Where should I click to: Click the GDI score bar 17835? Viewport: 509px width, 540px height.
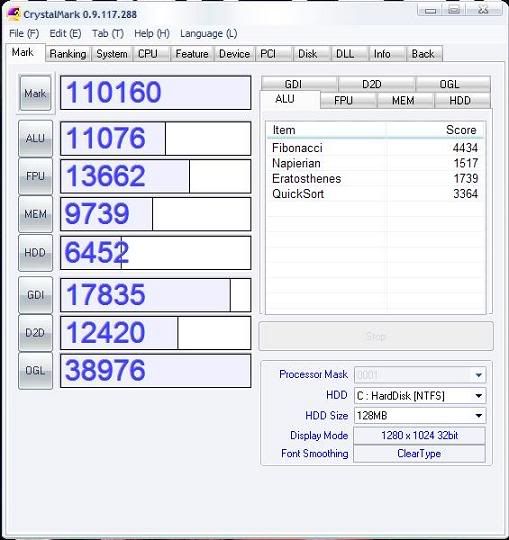click(x=156, y=295)
